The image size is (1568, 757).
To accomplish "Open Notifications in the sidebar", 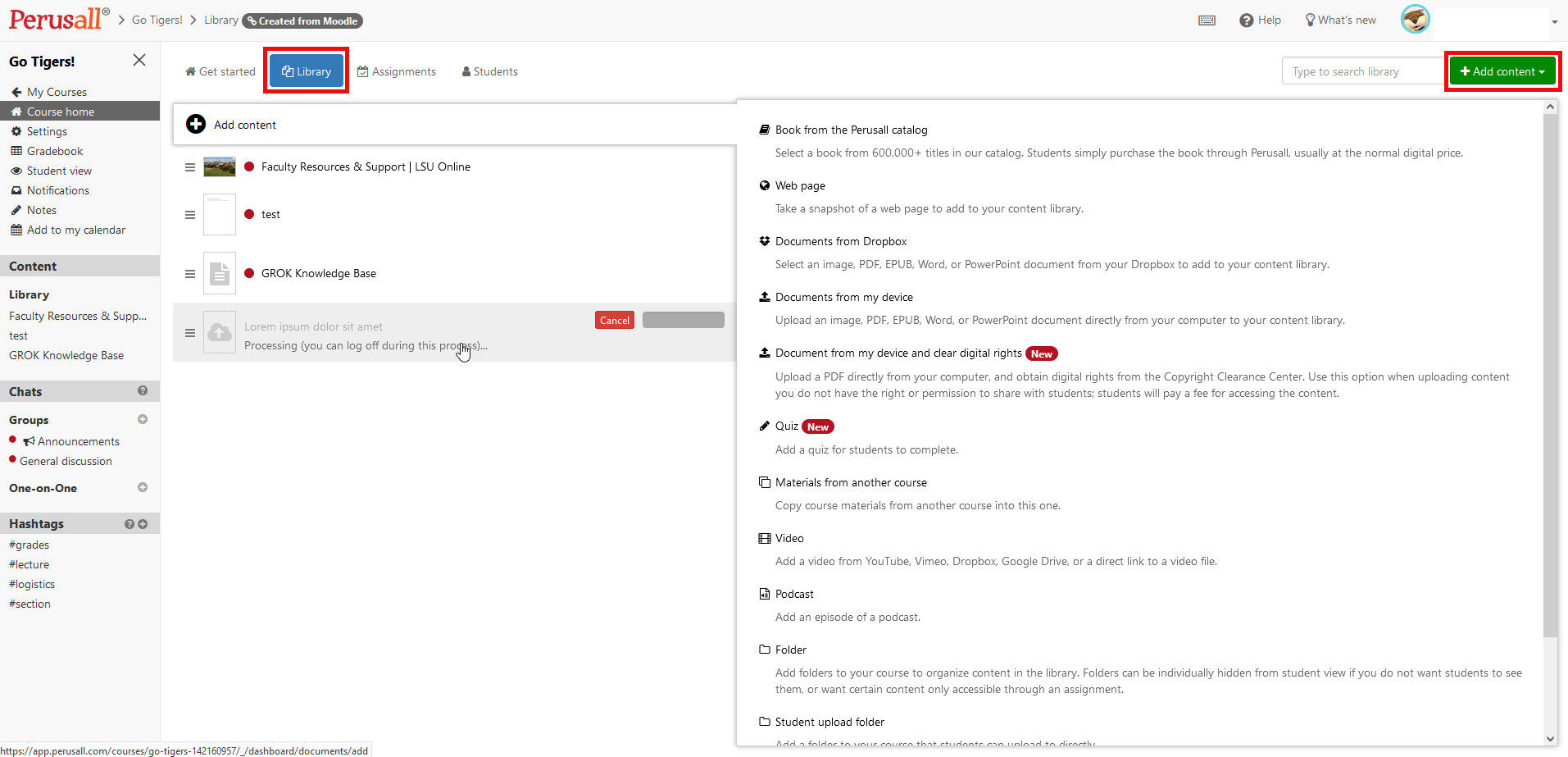I will coord(50,190).
